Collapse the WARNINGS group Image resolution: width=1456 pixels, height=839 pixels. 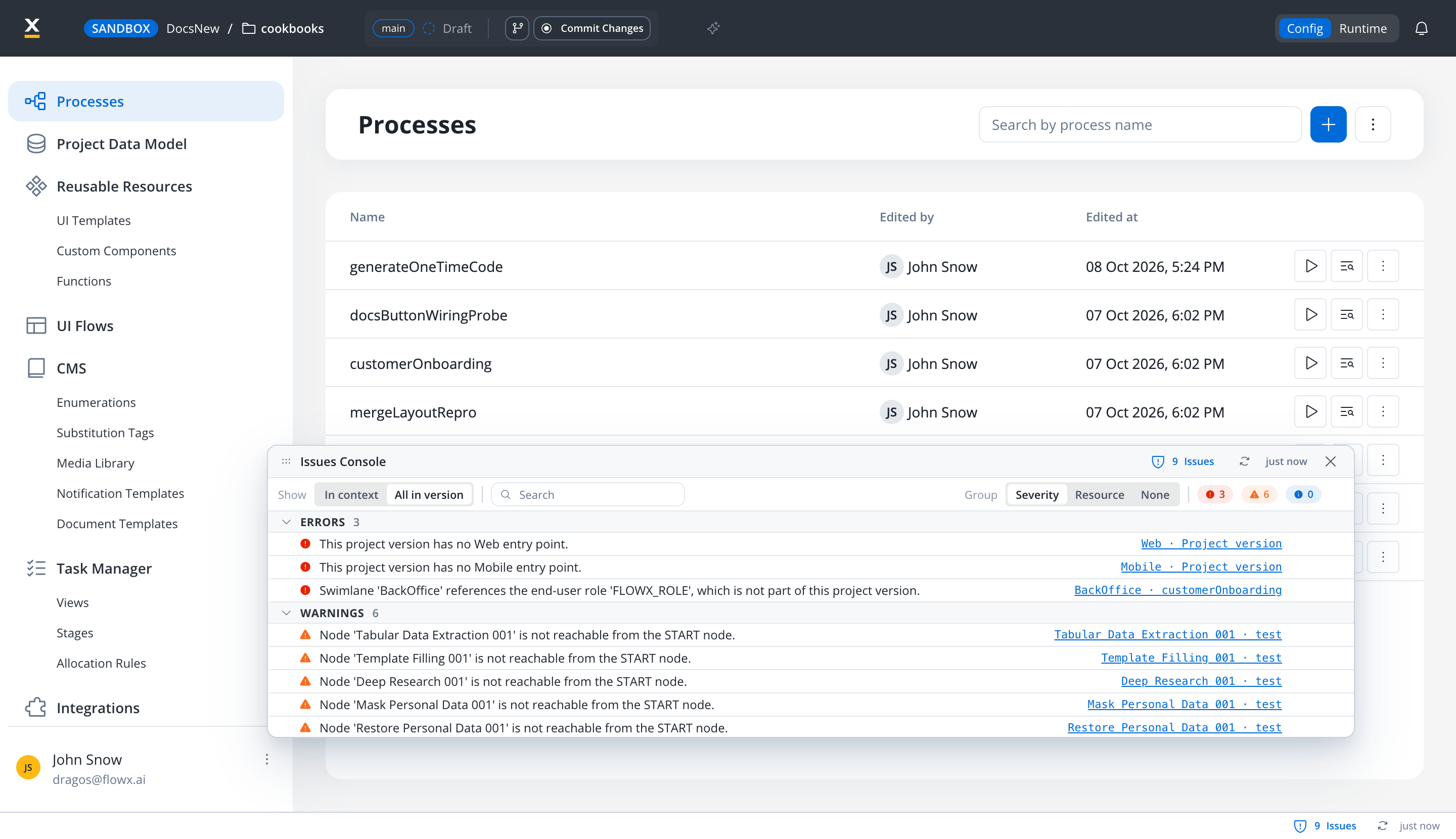point(286,613)
